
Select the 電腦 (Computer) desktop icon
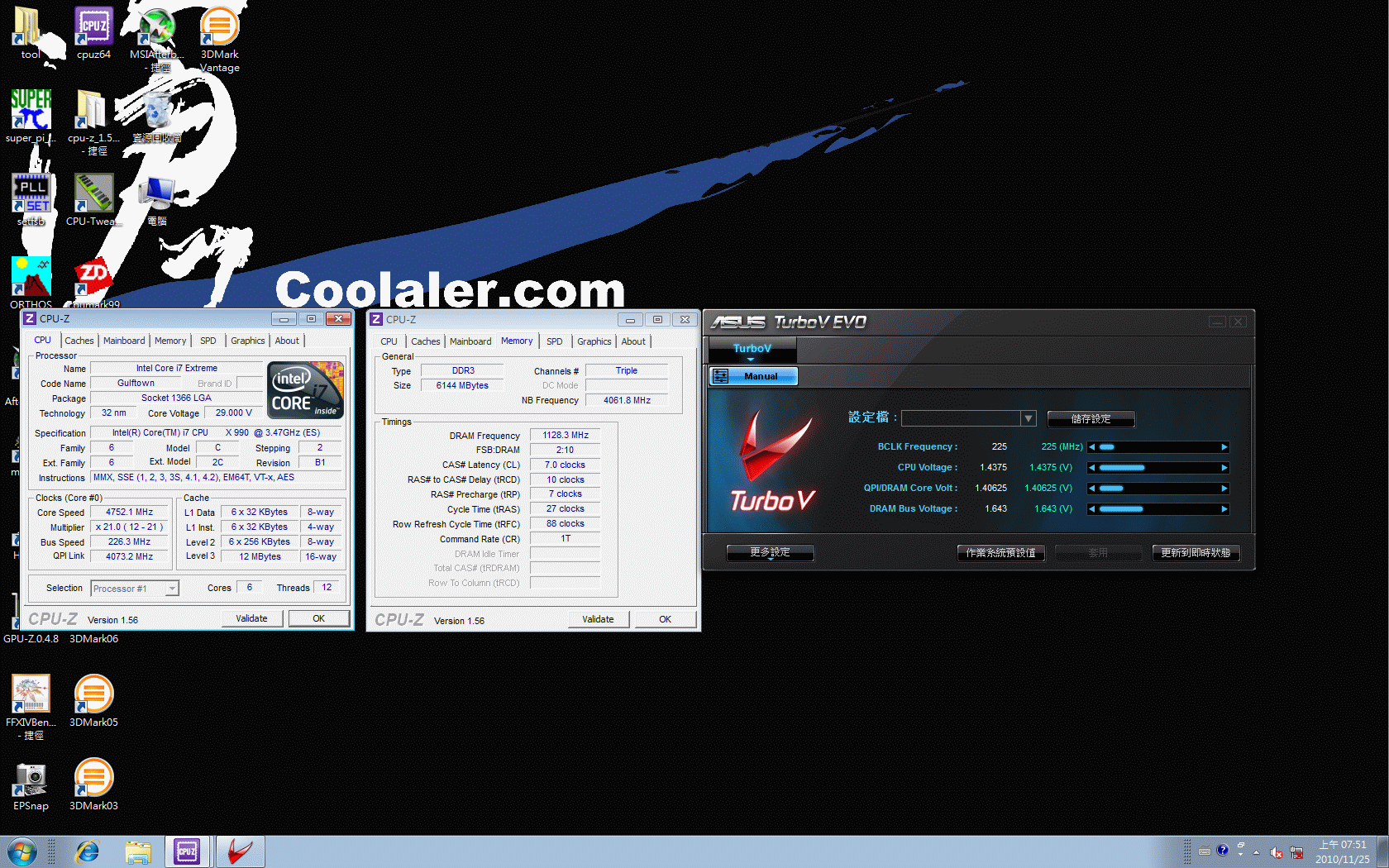point(156,199)
